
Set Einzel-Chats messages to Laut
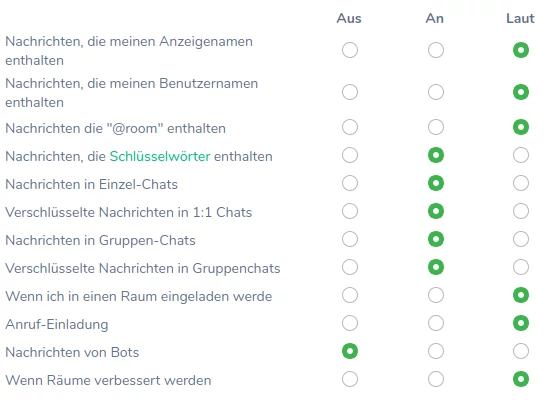pyautogui.click(x=521, y=183)
